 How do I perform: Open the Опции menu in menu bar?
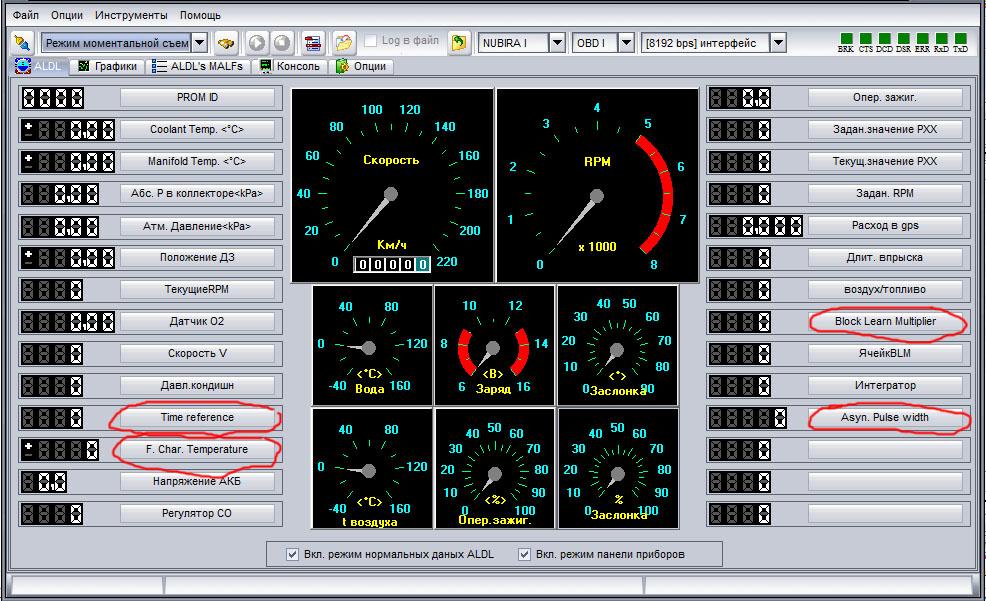coord(67,14)
